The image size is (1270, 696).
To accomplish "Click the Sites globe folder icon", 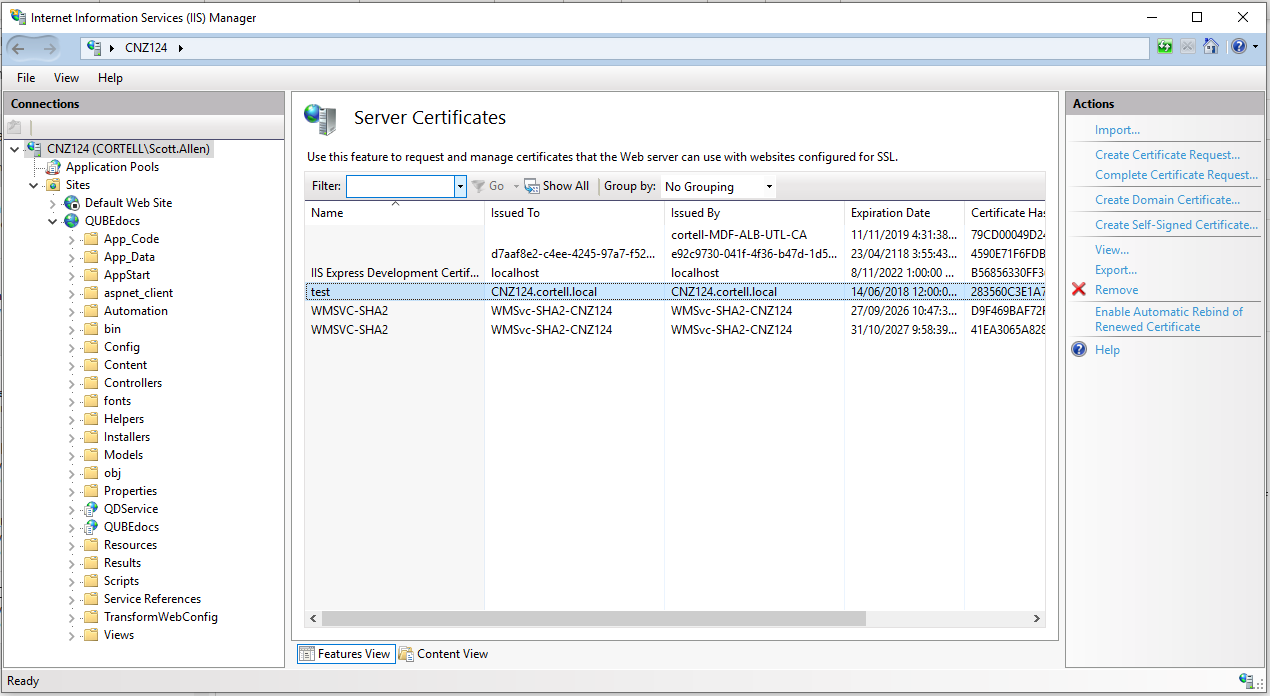I will (x=53, y=185).
